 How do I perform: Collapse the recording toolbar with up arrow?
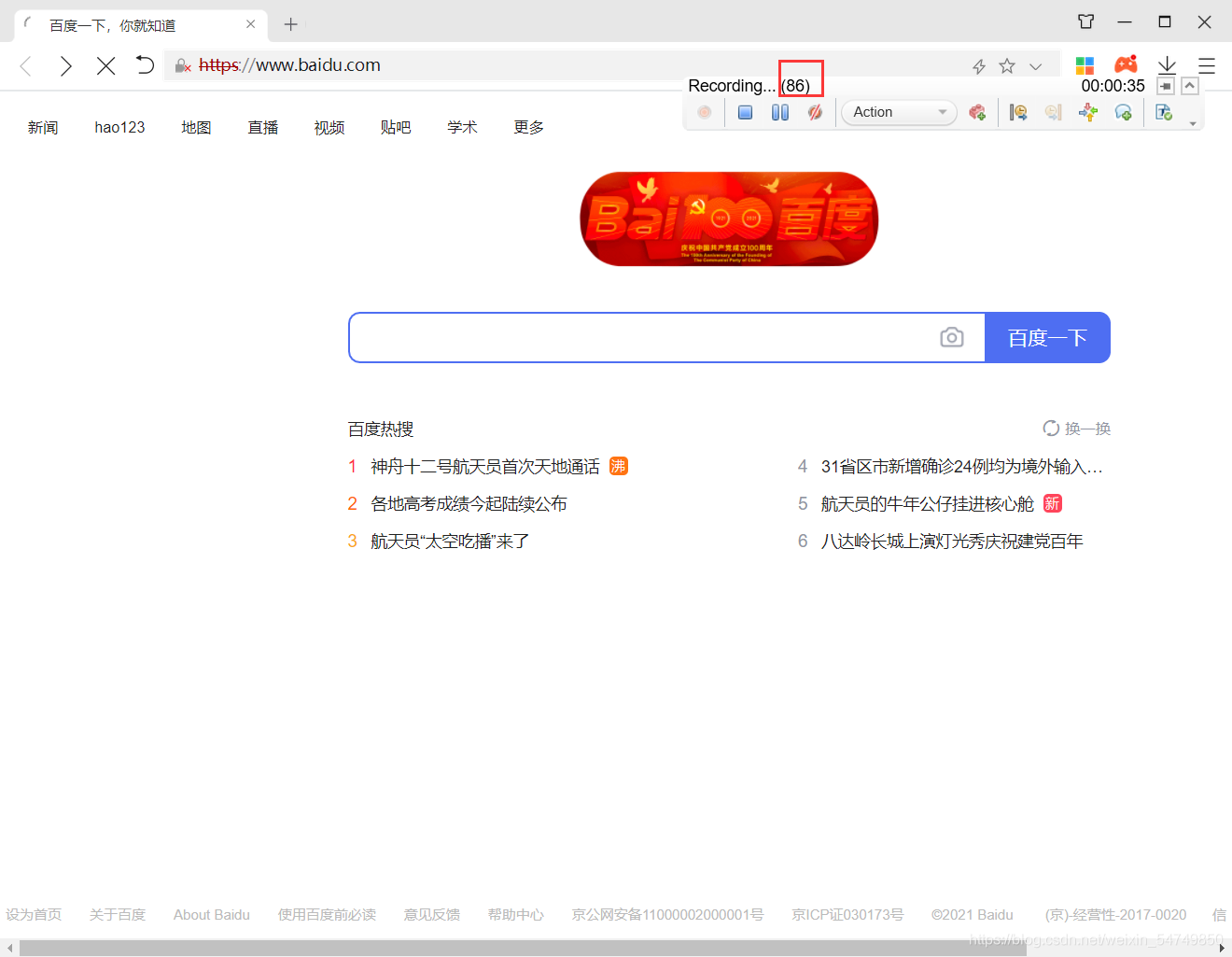coord(1190,86)
